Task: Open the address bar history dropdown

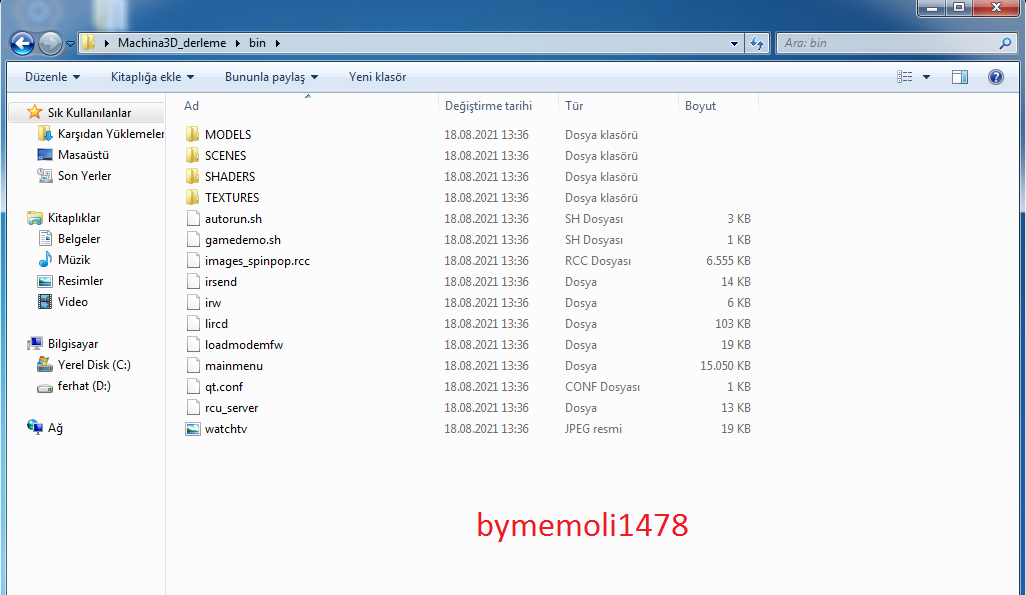Action: [734, 43]
